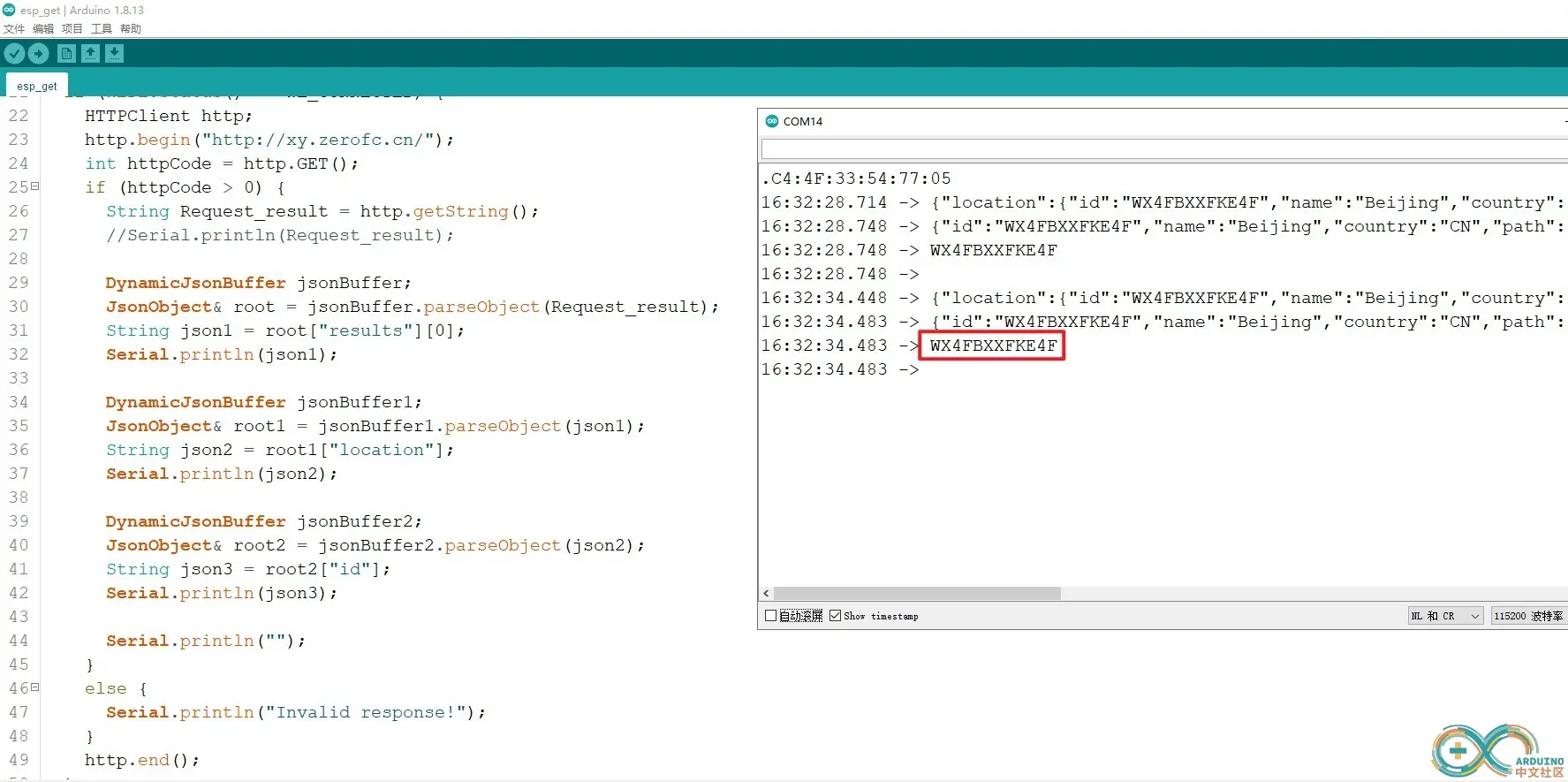Create a new sketch using the New icon
This screenshot has height=782, width=1568.
[x=66, y=54]
